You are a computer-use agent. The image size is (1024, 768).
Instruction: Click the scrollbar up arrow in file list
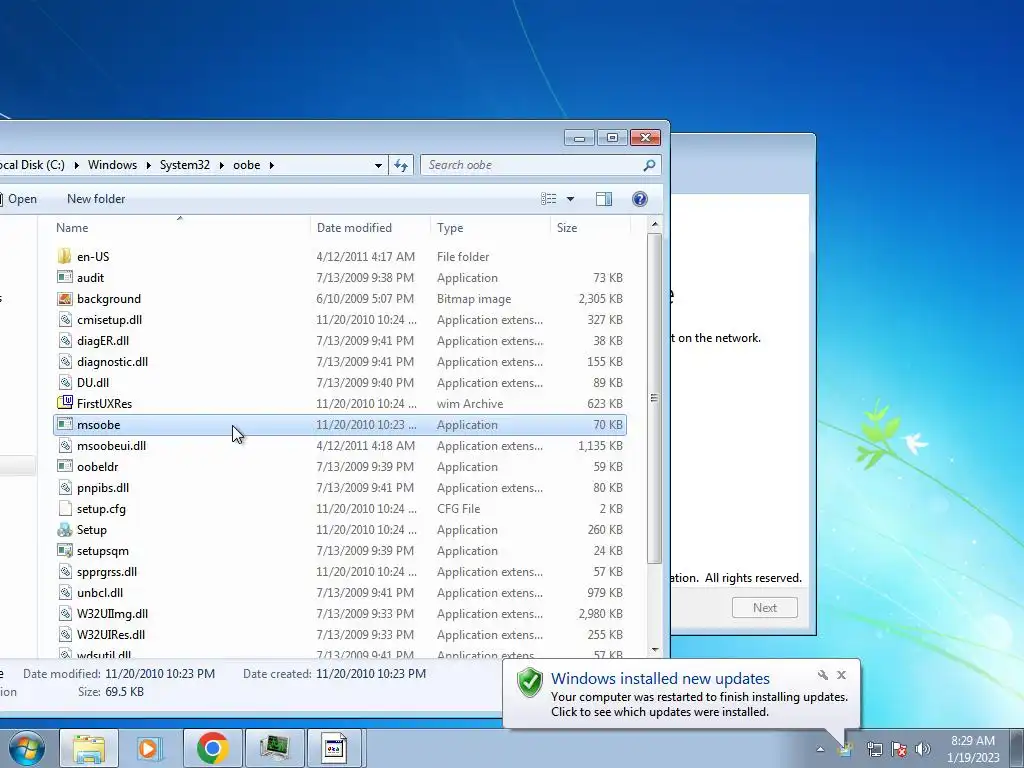pos(654,225)
